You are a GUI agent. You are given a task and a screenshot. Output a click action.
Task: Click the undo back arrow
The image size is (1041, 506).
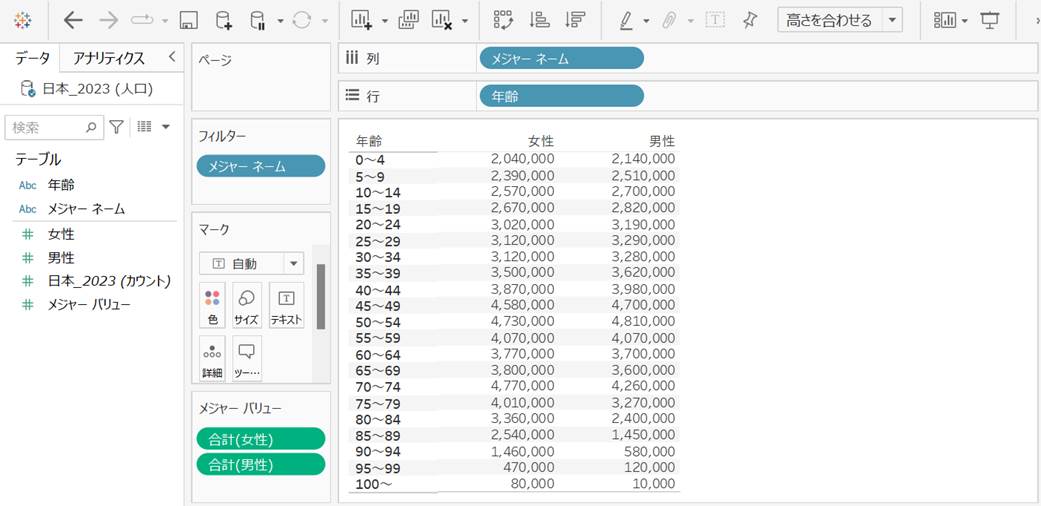click(x=73, y=20)
